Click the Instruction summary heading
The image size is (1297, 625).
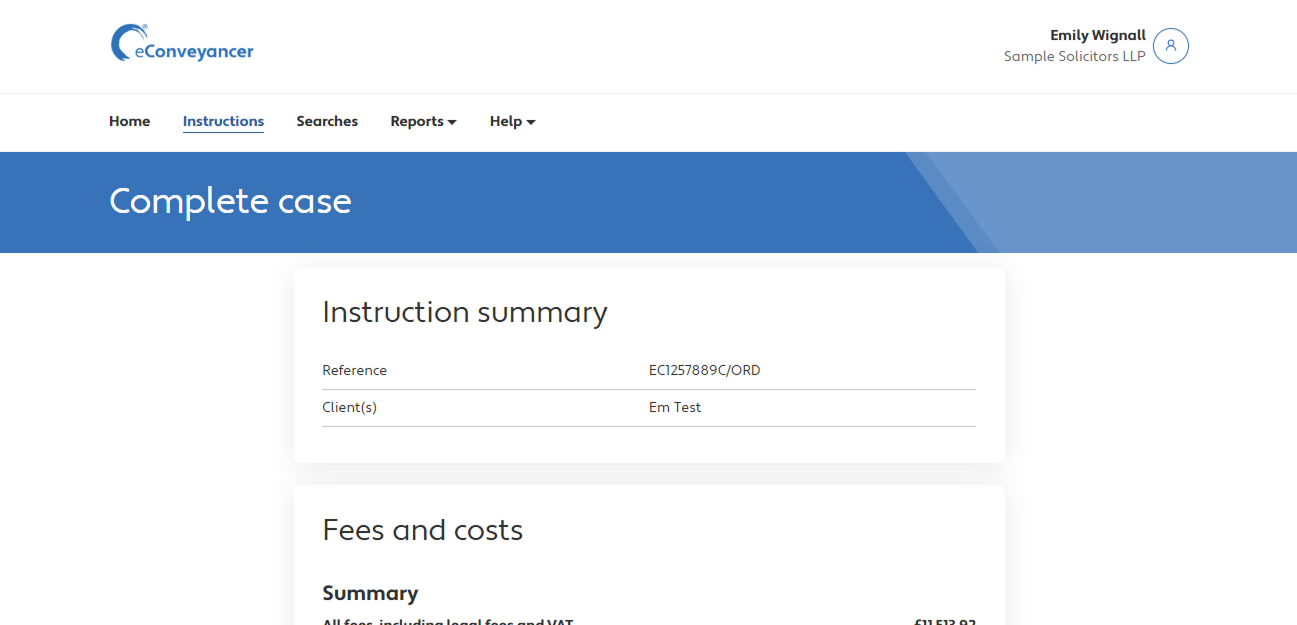(x=465, y=312)
